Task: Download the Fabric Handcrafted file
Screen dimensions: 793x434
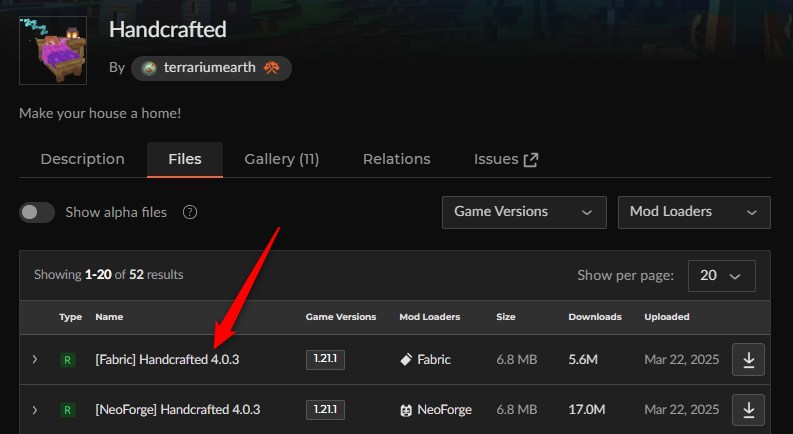Action: coord(748,360)
